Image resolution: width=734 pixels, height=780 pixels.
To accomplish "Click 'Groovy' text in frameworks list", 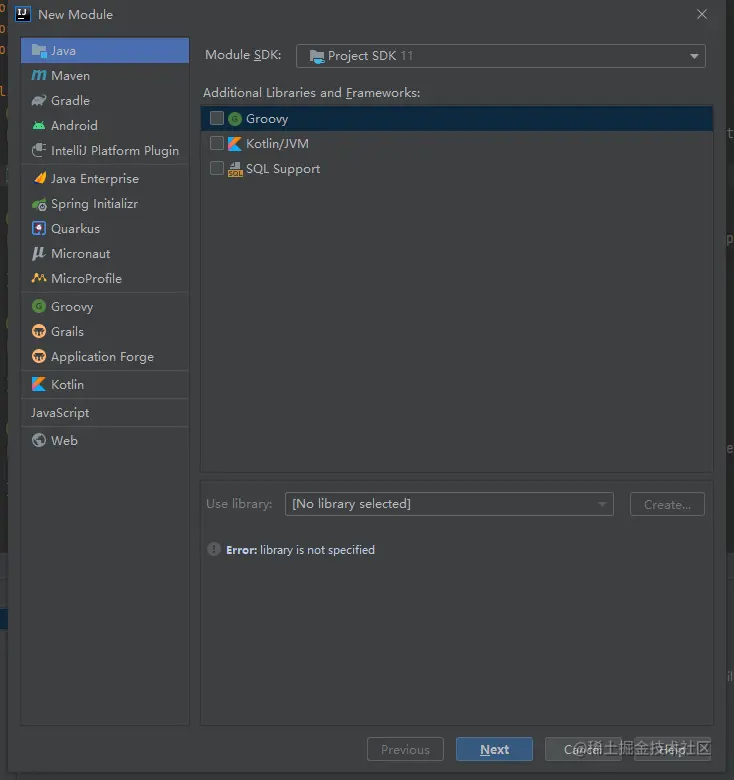I will tap(267, 119).
